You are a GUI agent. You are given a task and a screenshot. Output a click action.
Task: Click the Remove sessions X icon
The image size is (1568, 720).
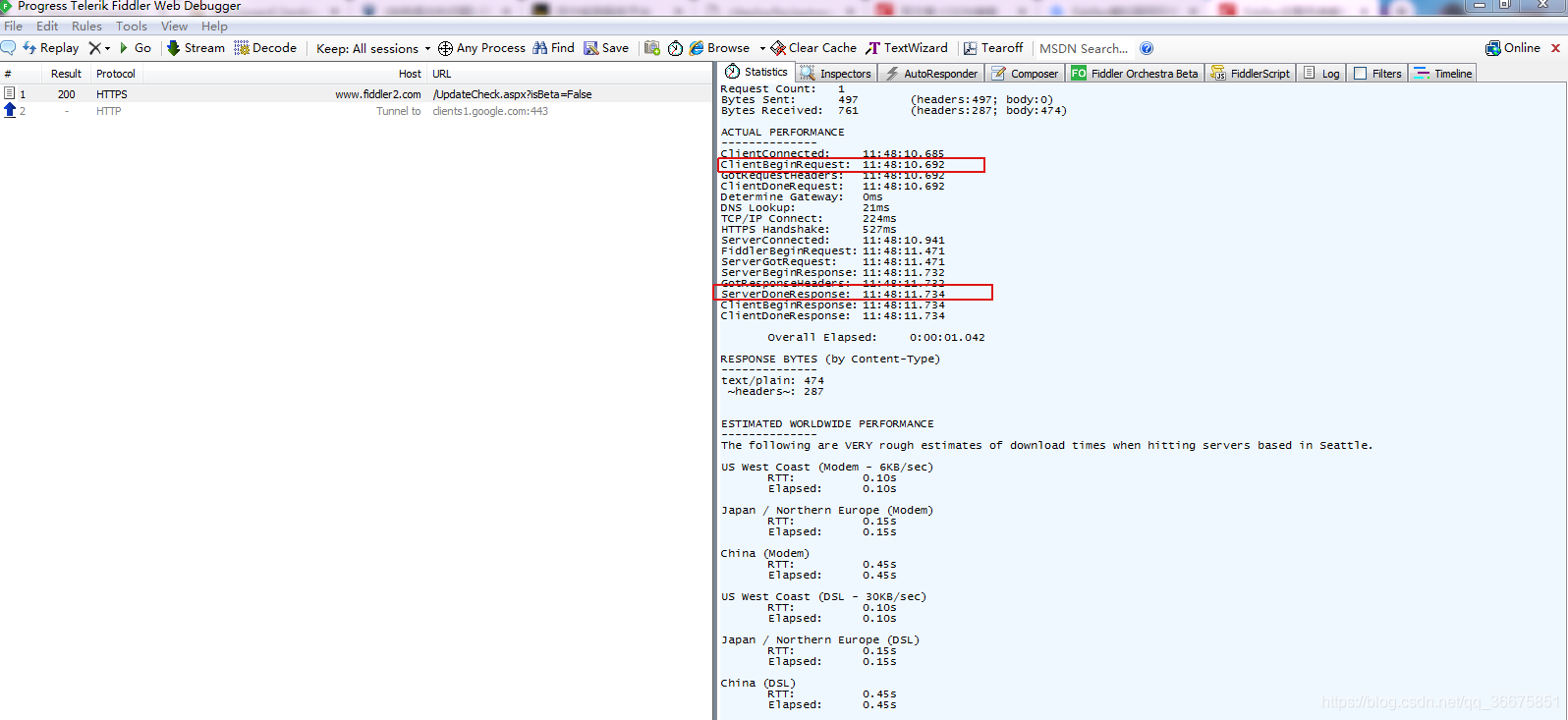click(x=94, y=48)
